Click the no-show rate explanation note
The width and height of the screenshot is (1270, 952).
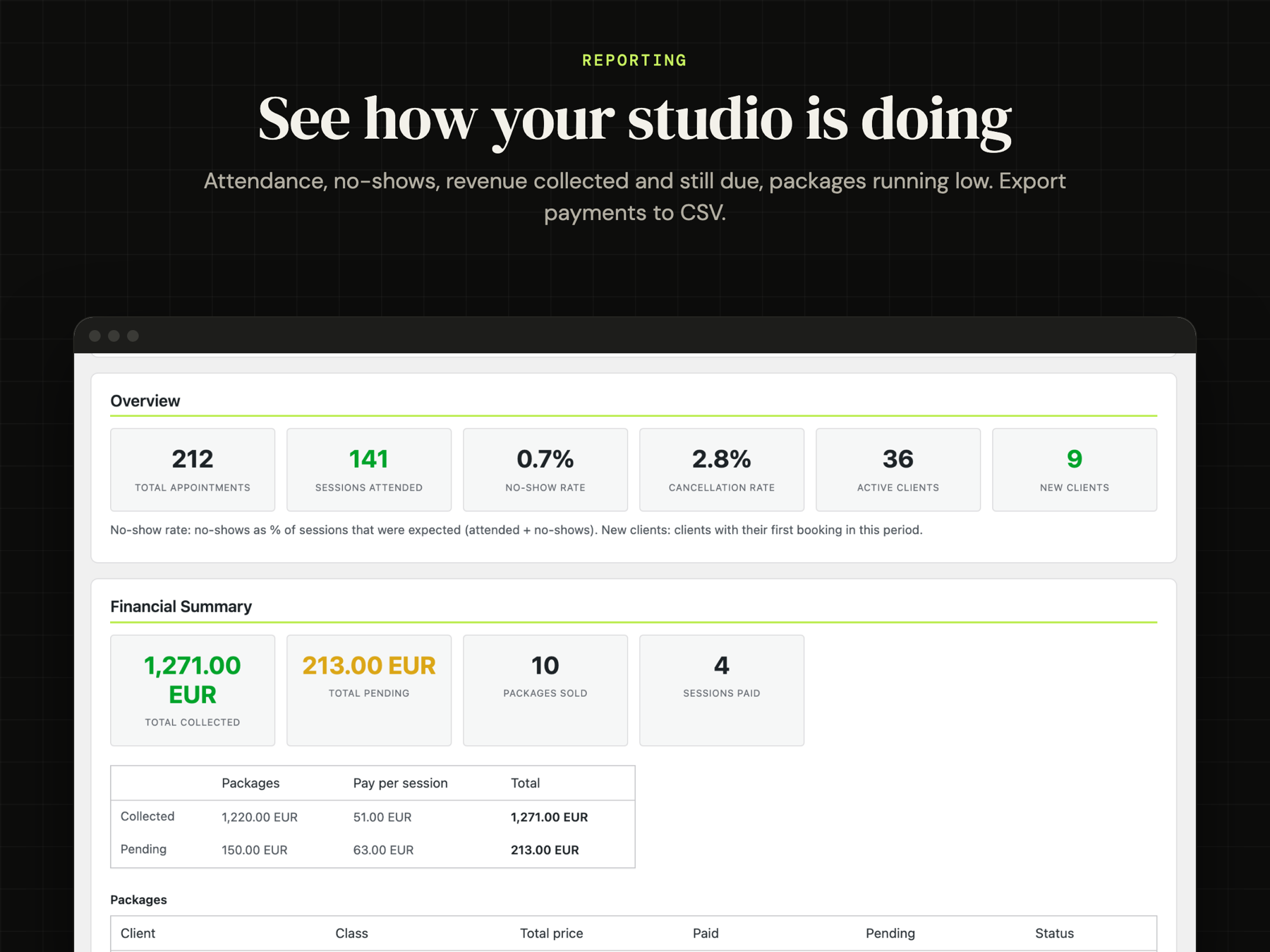tap(516, 530)
